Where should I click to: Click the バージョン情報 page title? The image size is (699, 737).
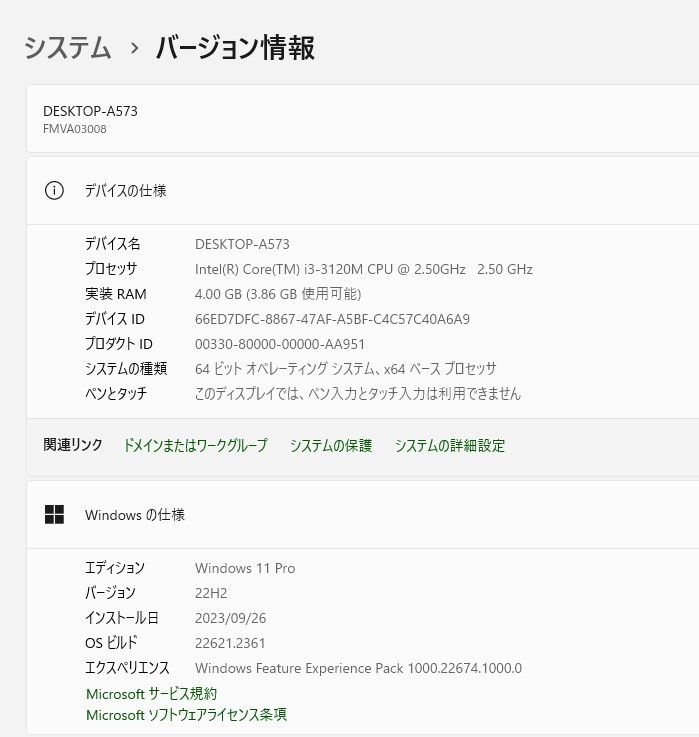(235, 47)
